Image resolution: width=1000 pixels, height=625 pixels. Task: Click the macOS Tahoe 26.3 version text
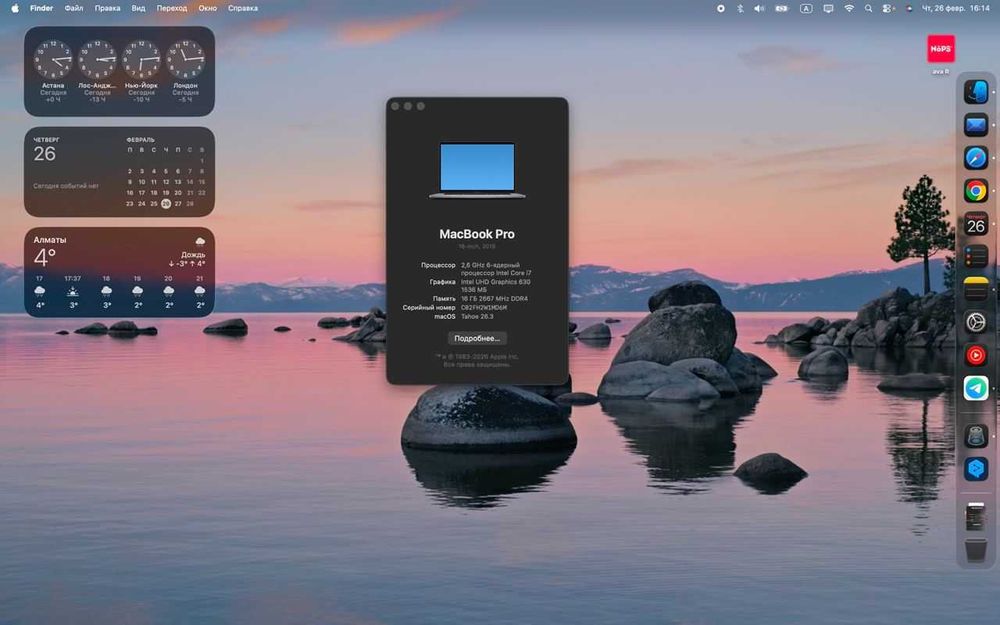477,316
